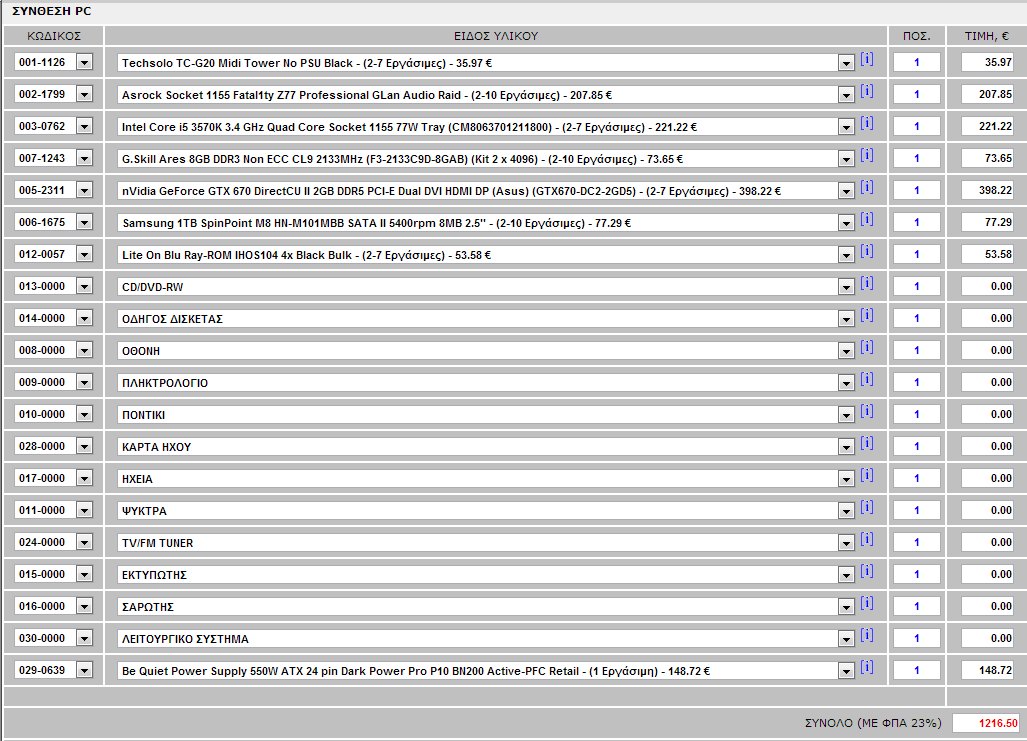Open the Be Quiet Power Supply dropdown
1027x741 pixels.
pyautogui.click(x=846, y=671)
